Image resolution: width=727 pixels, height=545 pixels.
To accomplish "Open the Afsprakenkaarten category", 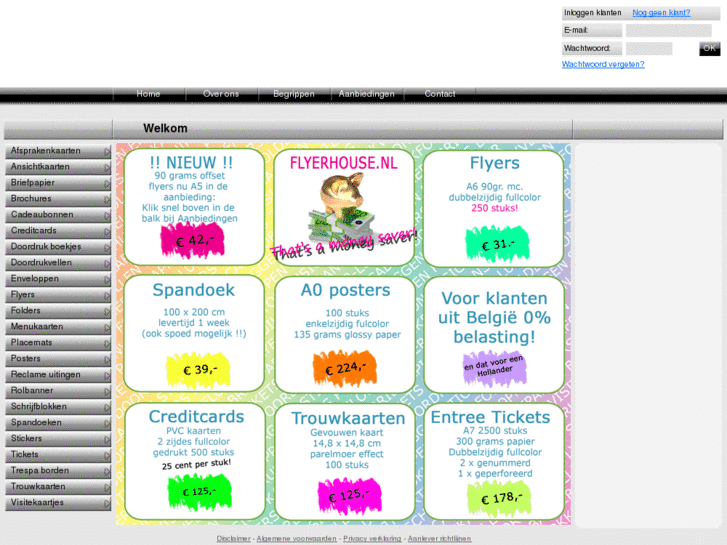I will click(x=58, y=151).
